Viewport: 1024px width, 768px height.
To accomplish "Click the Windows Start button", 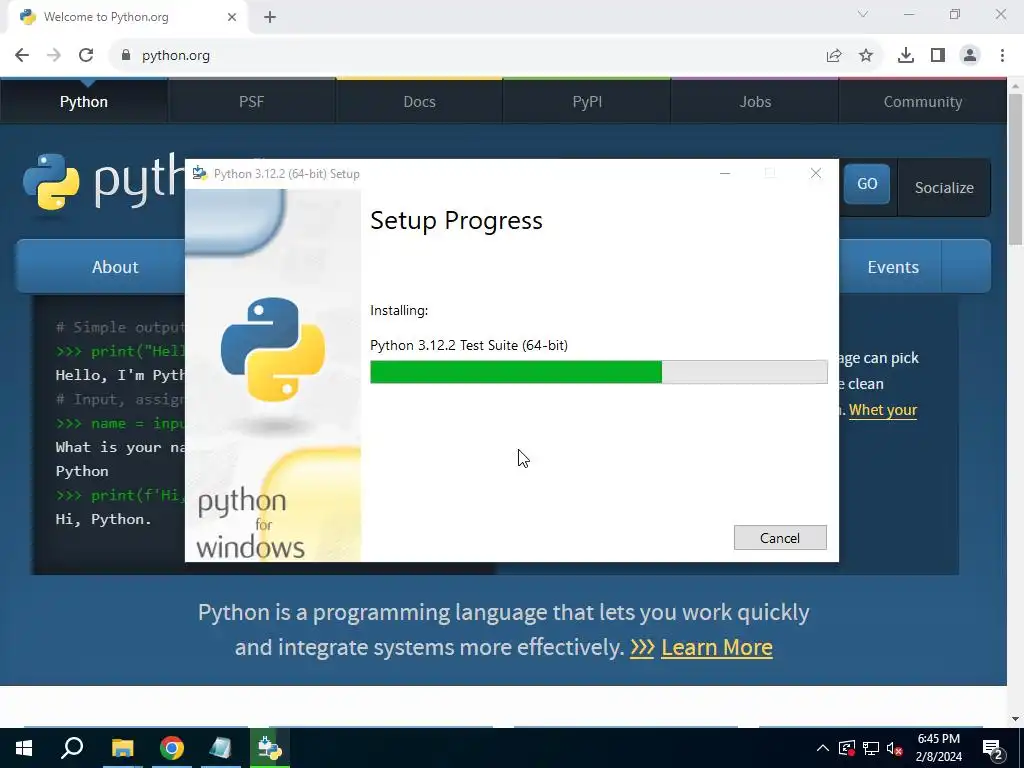I will click(24, 748).
